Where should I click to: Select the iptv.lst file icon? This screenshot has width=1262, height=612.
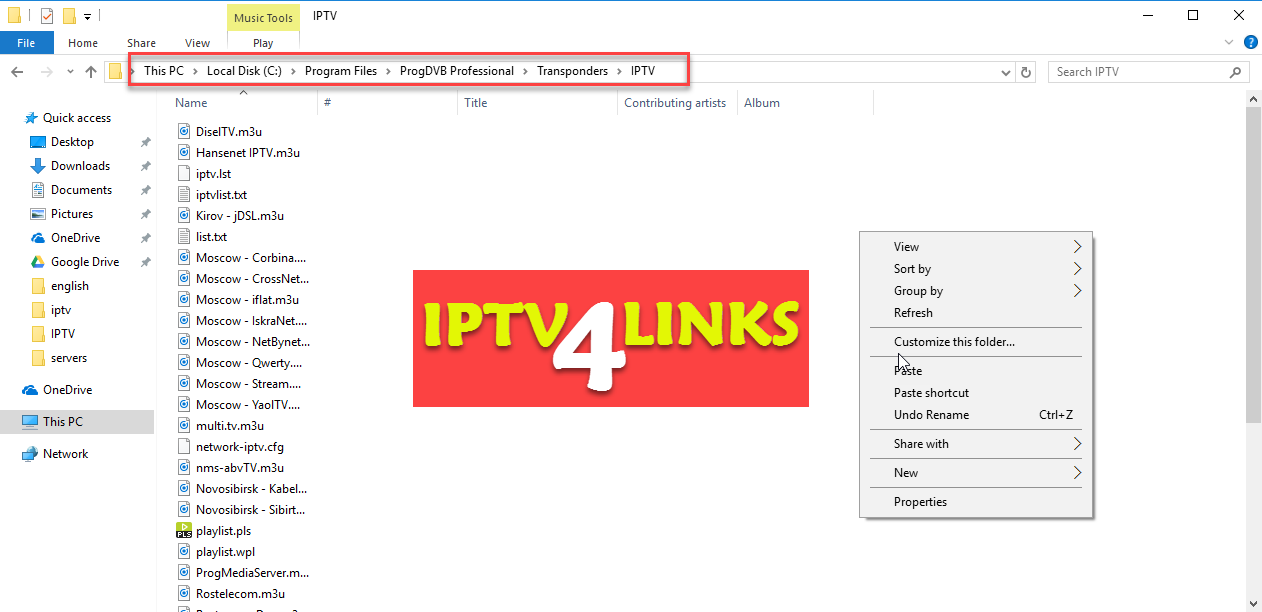[184, 173]
